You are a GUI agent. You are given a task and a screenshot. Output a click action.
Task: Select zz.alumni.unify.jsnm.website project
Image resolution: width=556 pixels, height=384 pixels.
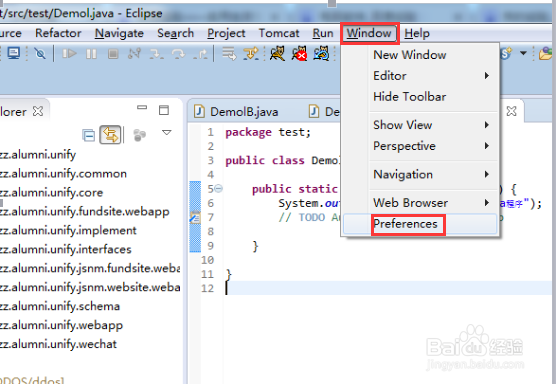90,287
